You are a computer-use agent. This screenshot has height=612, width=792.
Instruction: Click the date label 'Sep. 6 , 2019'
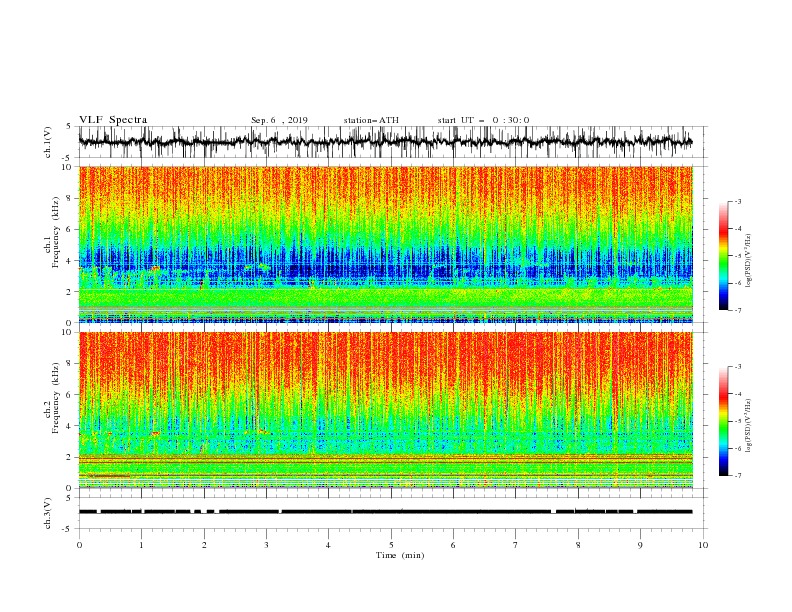tap(279, 120)
